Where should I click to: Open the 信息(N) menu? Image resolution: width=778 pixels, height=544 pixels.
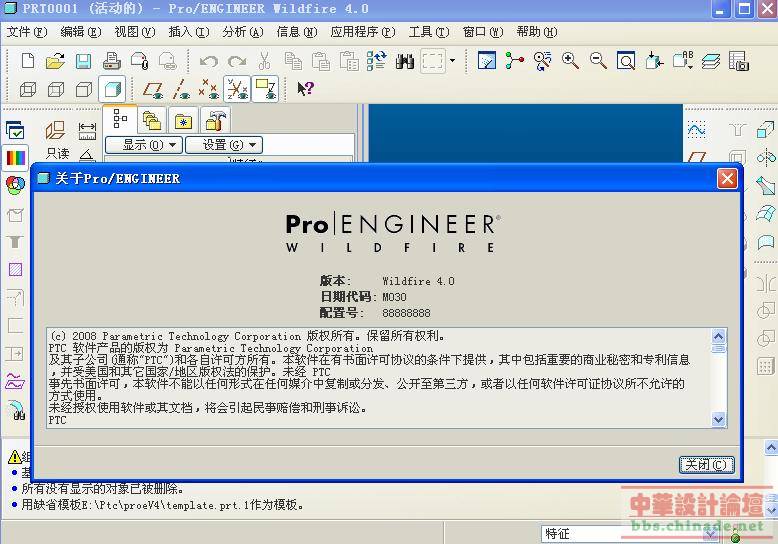[x=297, y=32]
